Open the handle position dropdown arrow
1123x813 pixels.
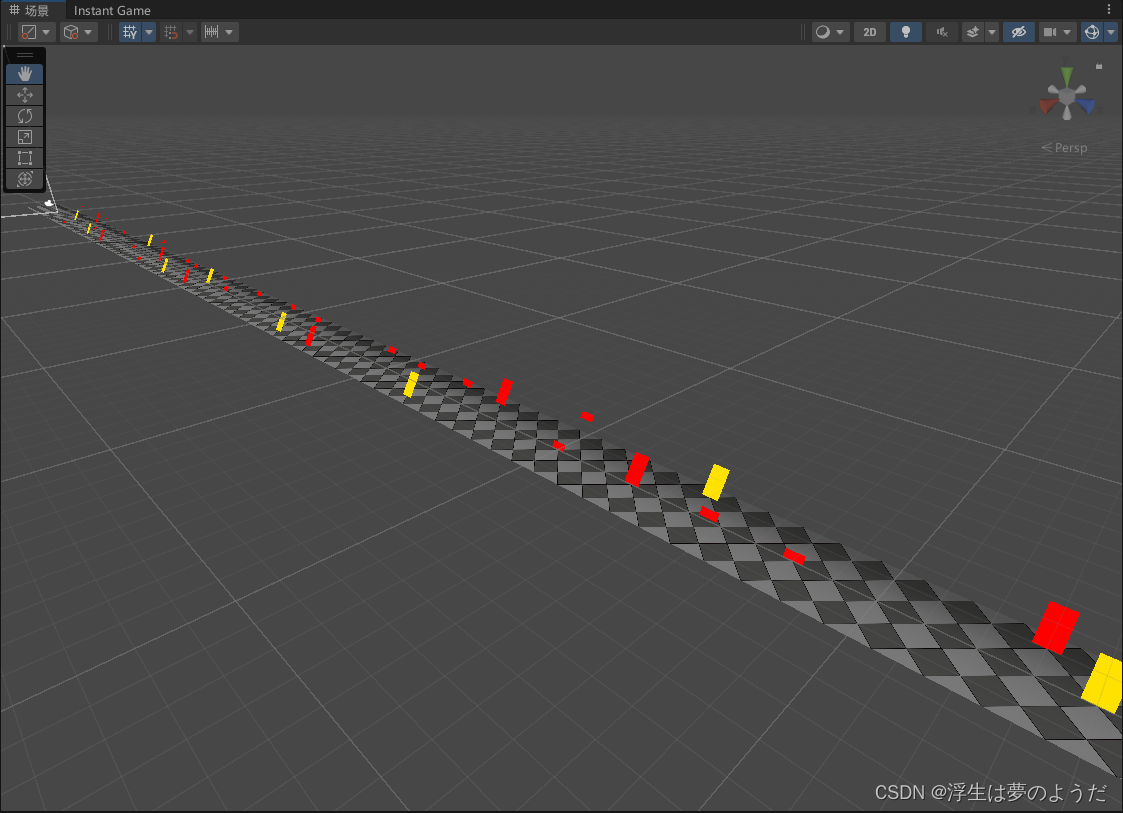(x=47, y=32)
